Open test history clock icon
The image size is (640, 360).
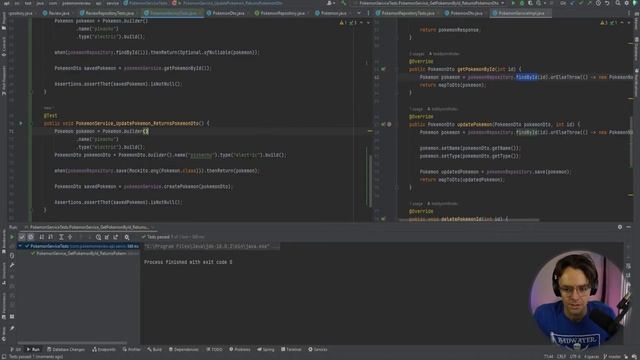(x=98, y=237)
